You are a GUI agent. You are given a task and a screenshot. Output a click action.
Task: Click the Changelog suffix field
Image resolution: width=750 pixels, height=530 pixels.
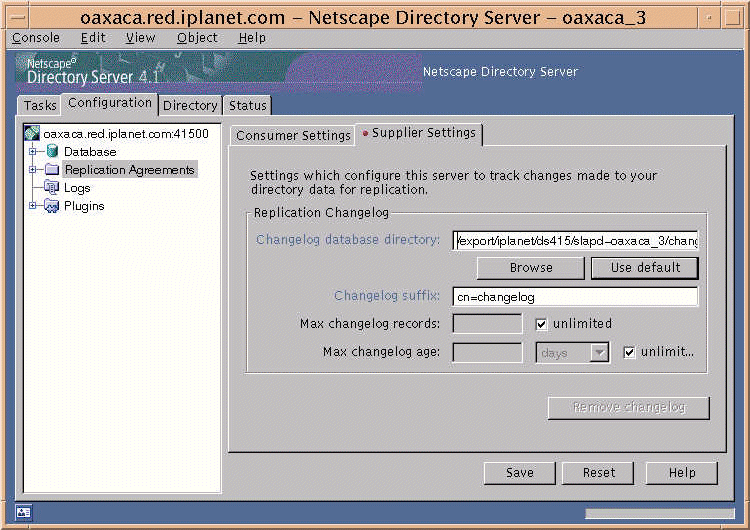click(x=575, y=297)
